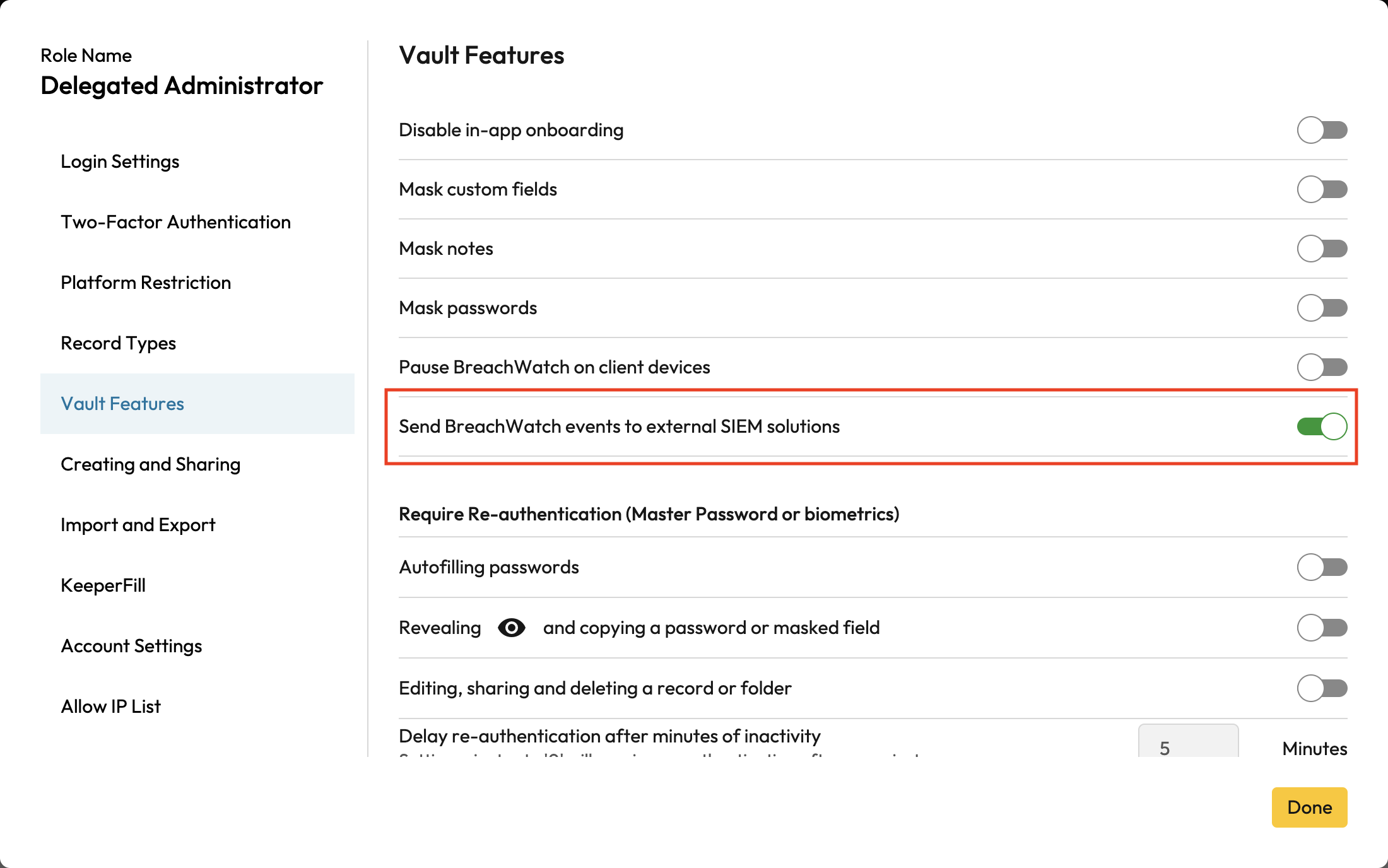Select KeeperFill from the sidebar
1388x868 pixels.
103,585
